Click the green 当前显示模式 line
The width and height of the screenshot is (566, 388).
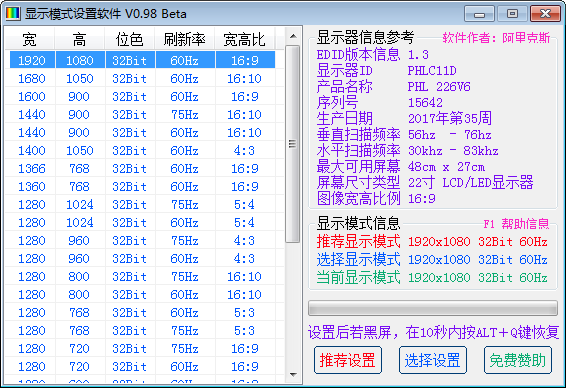(x=432, y=278)
